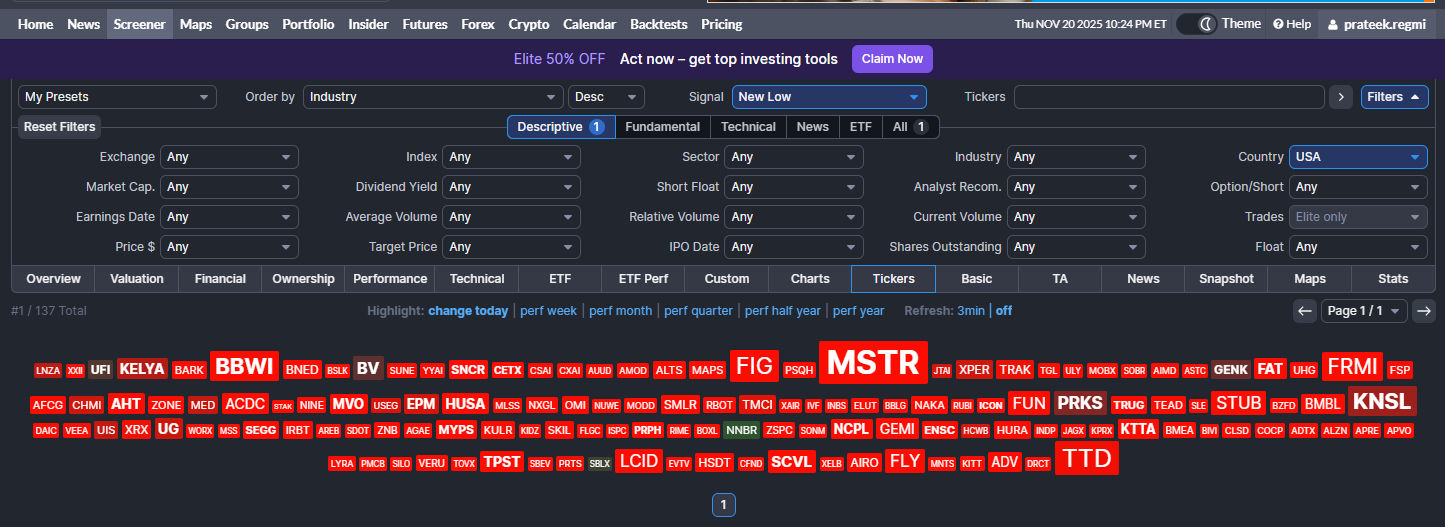Click the LCID ticker tile
The height and width of the screenshot is (527, 1445).
(639, 461)
